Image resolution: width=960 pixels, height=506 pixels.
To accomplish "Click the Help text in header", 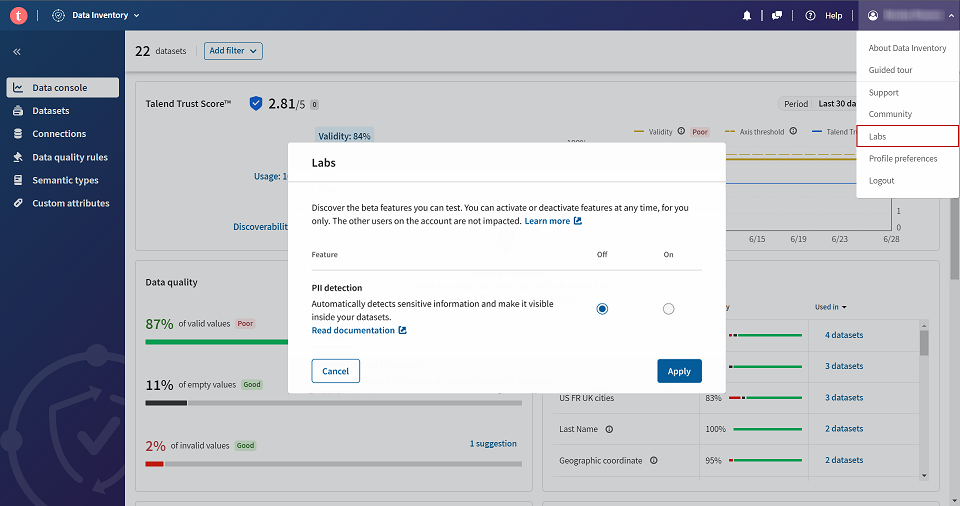I will pos(833,16).
